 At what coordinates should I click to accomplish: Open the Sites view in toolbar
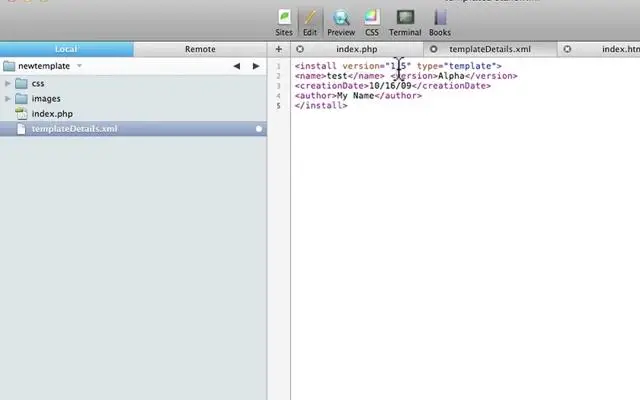click(284, 23)
